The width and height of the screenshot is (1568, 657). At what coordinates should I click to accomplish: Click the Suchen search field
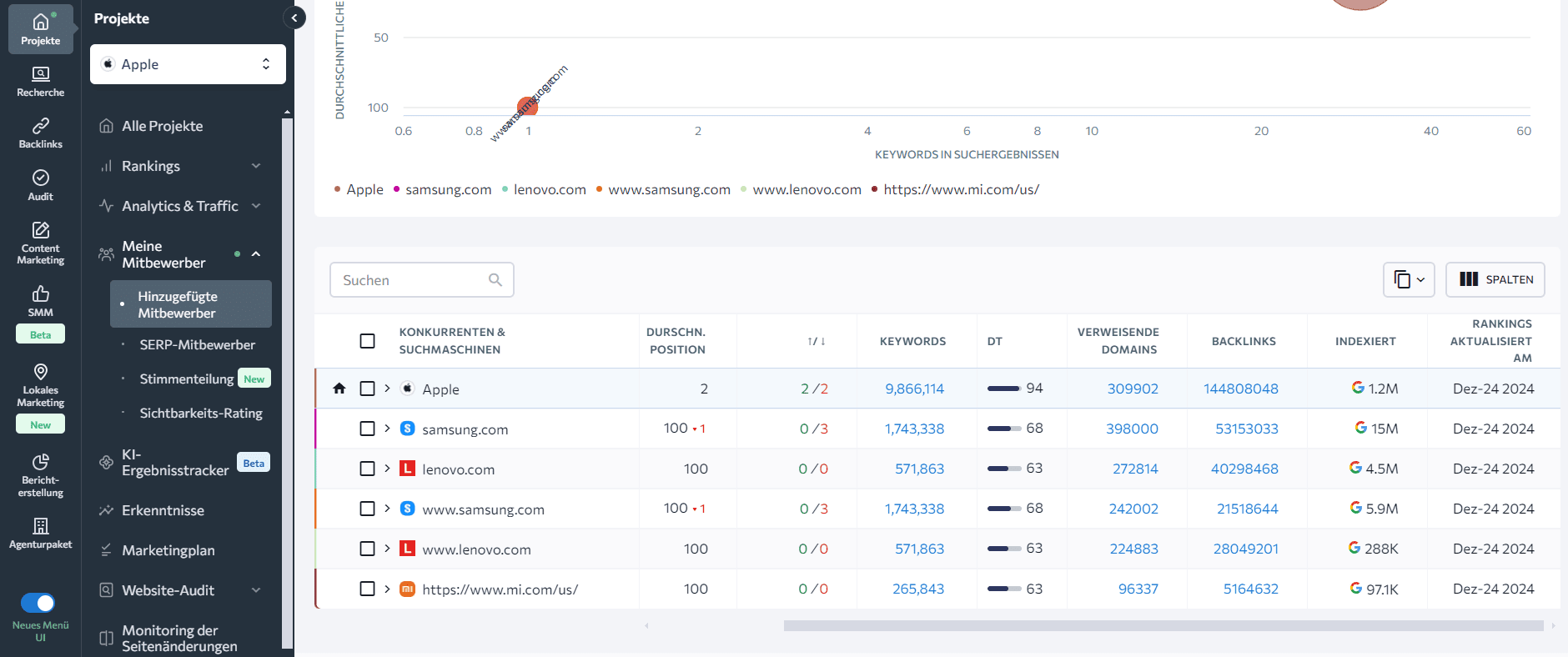[422, 280]
